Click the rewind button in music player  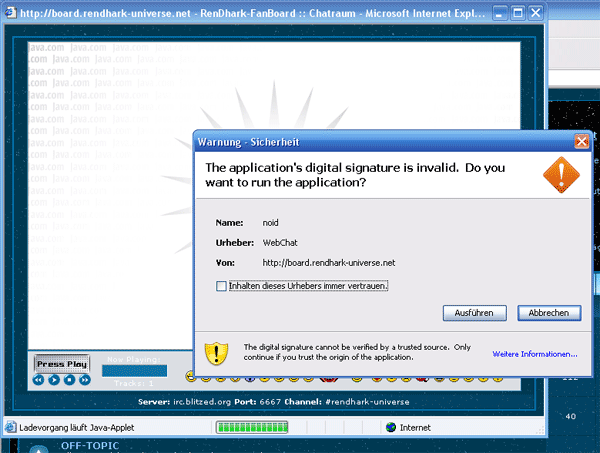click(39, 380)
